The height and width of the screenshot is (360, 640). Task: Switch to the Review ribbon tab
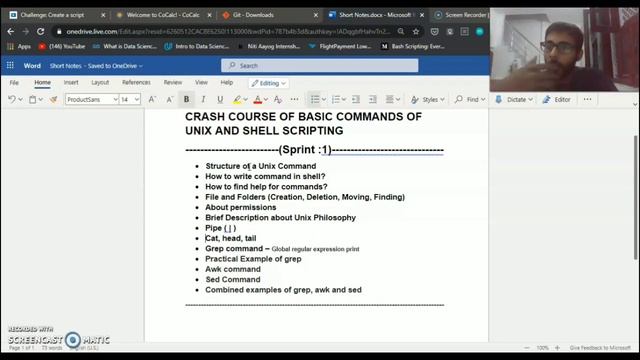tap(173, 82)
